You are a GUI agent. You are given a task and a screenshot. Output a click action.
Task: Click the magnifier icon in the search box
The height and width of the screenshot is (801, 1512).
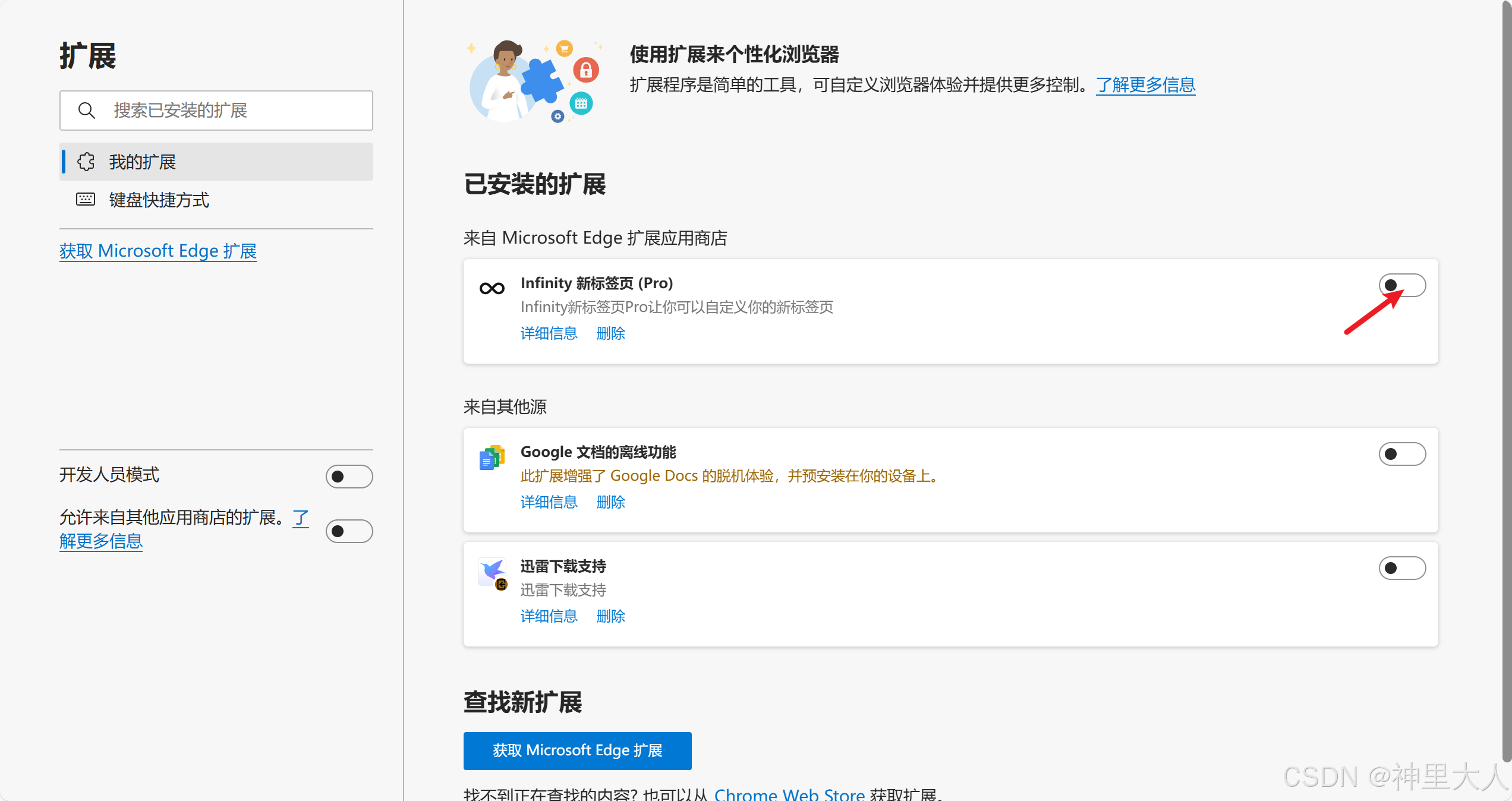pos(87,111)
